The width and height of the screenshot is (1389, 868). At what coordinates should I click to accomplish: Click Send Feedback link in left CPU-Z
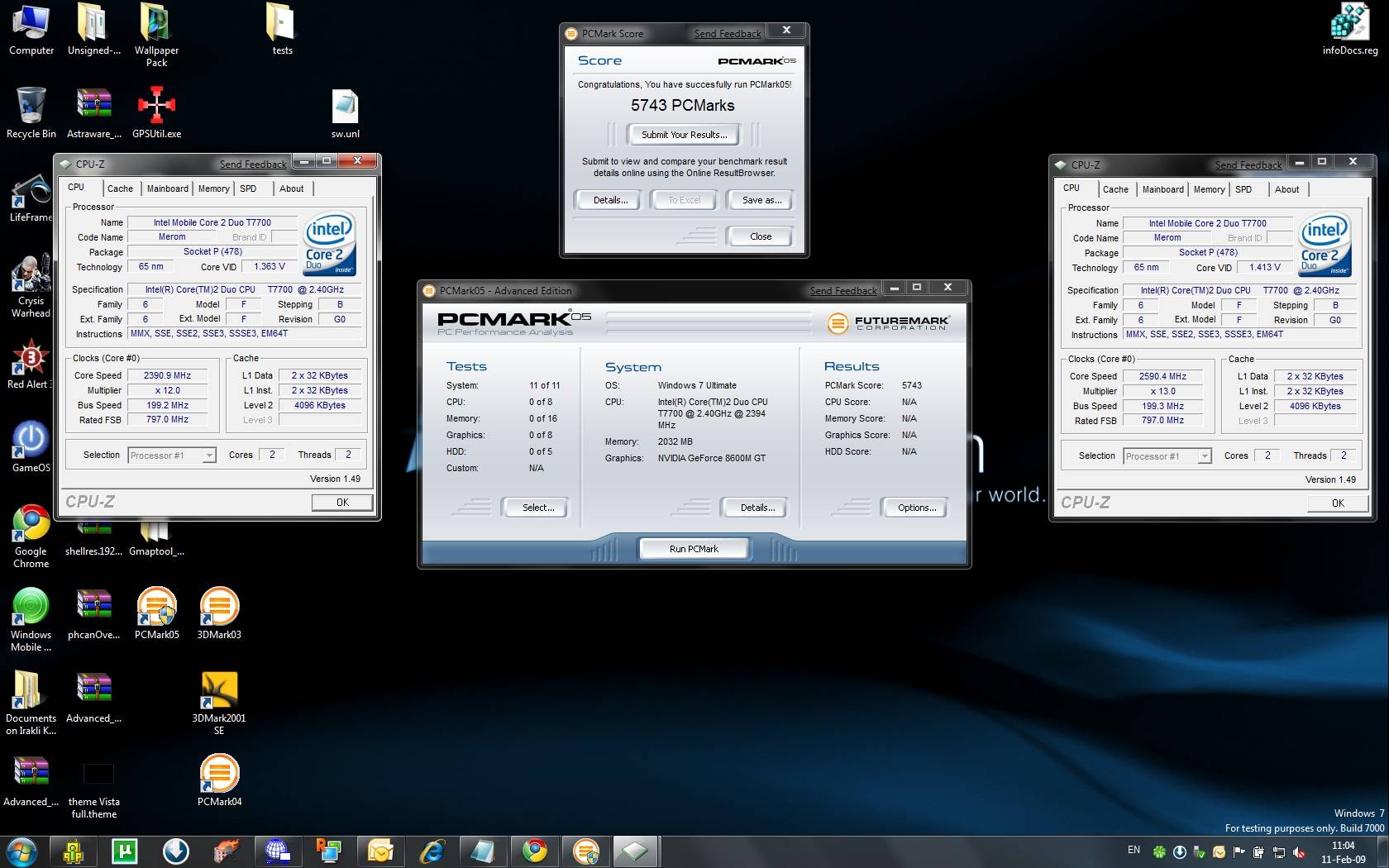tap(253, 165)
